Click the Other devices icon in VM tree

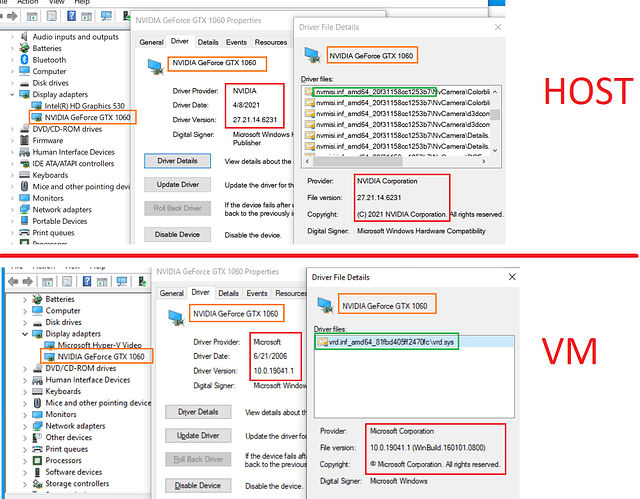37,437
